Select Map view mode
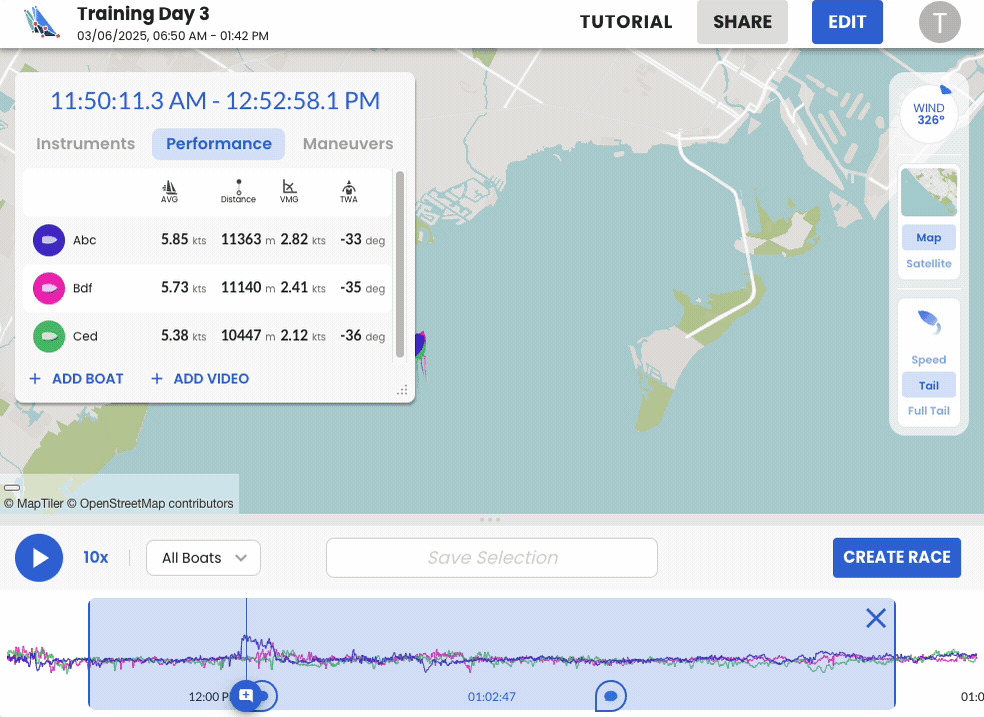Image resolution: width=984 pixels, height=717 pixels. 928,238
